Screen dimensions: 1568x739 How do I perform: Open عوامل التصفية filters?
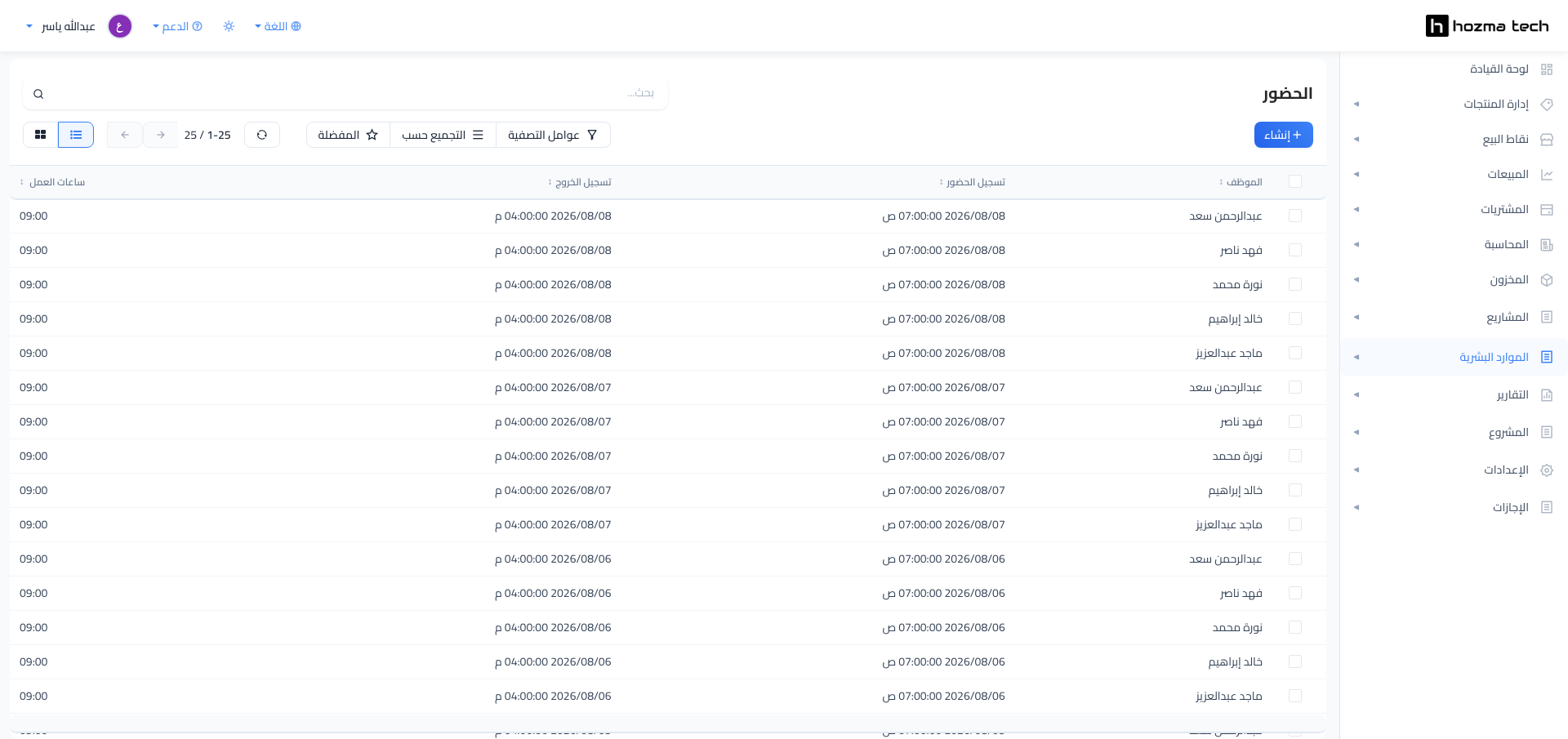tap(553, 135)
